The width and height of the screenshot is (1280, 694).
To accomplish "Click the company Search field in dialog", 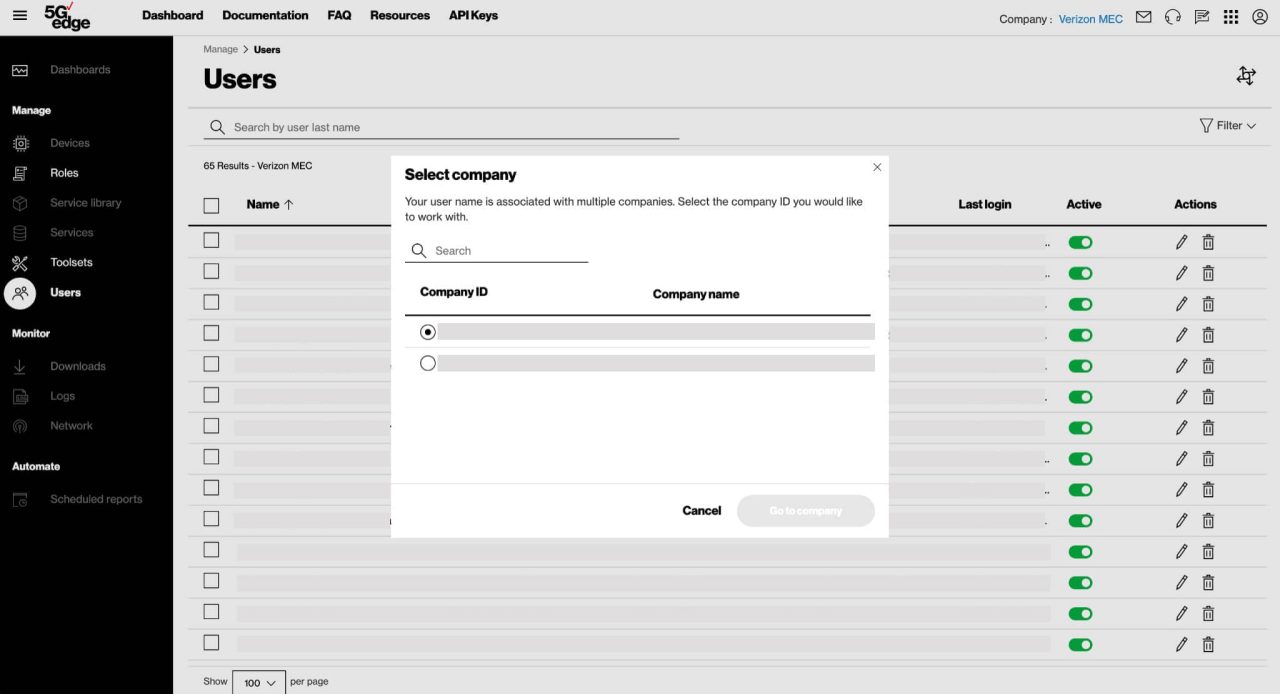I will (509, 251).
